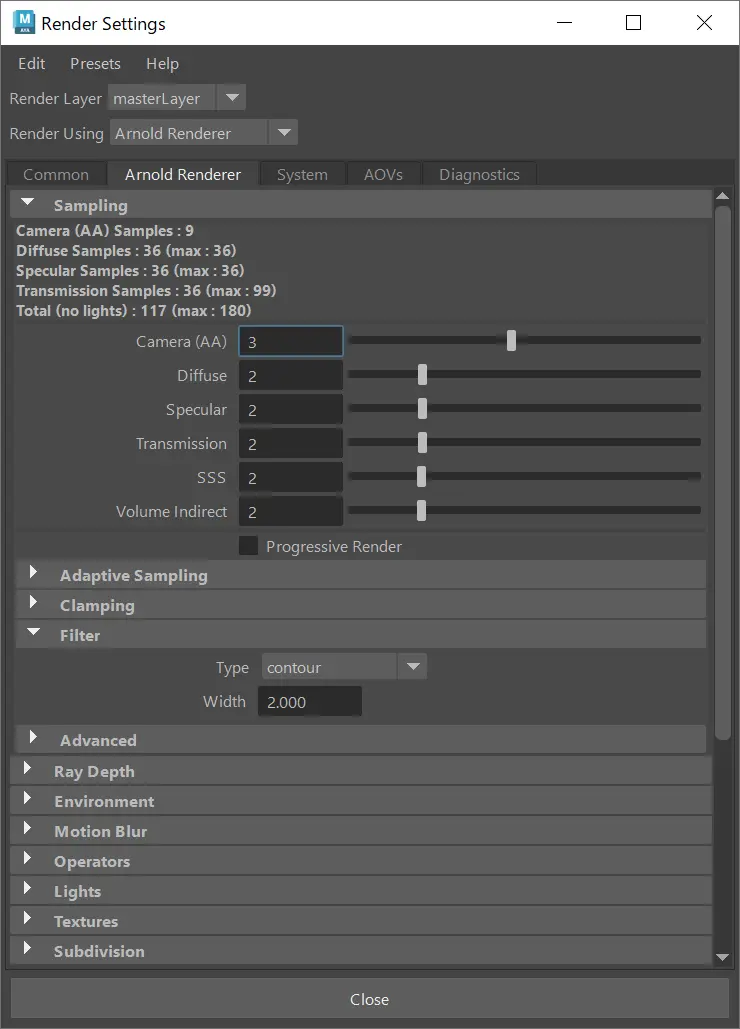
Task: Open the Render Layer masterLayer dropdown
Action: [177, 98]
